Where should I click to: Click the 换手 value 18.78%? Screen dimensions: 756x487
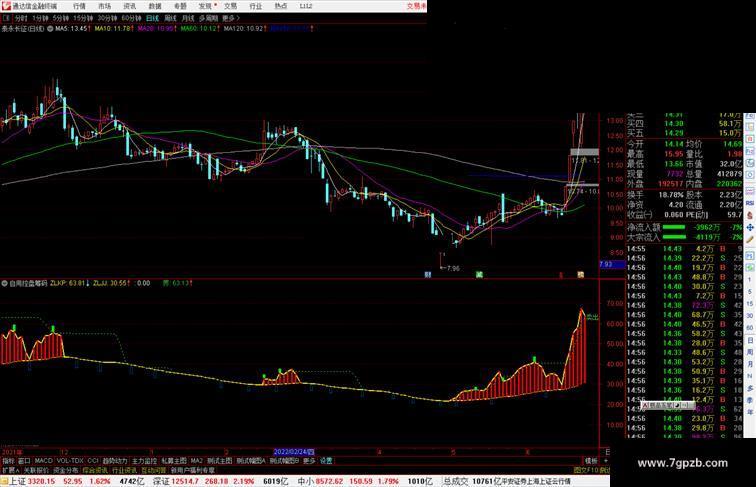(671, 195)
